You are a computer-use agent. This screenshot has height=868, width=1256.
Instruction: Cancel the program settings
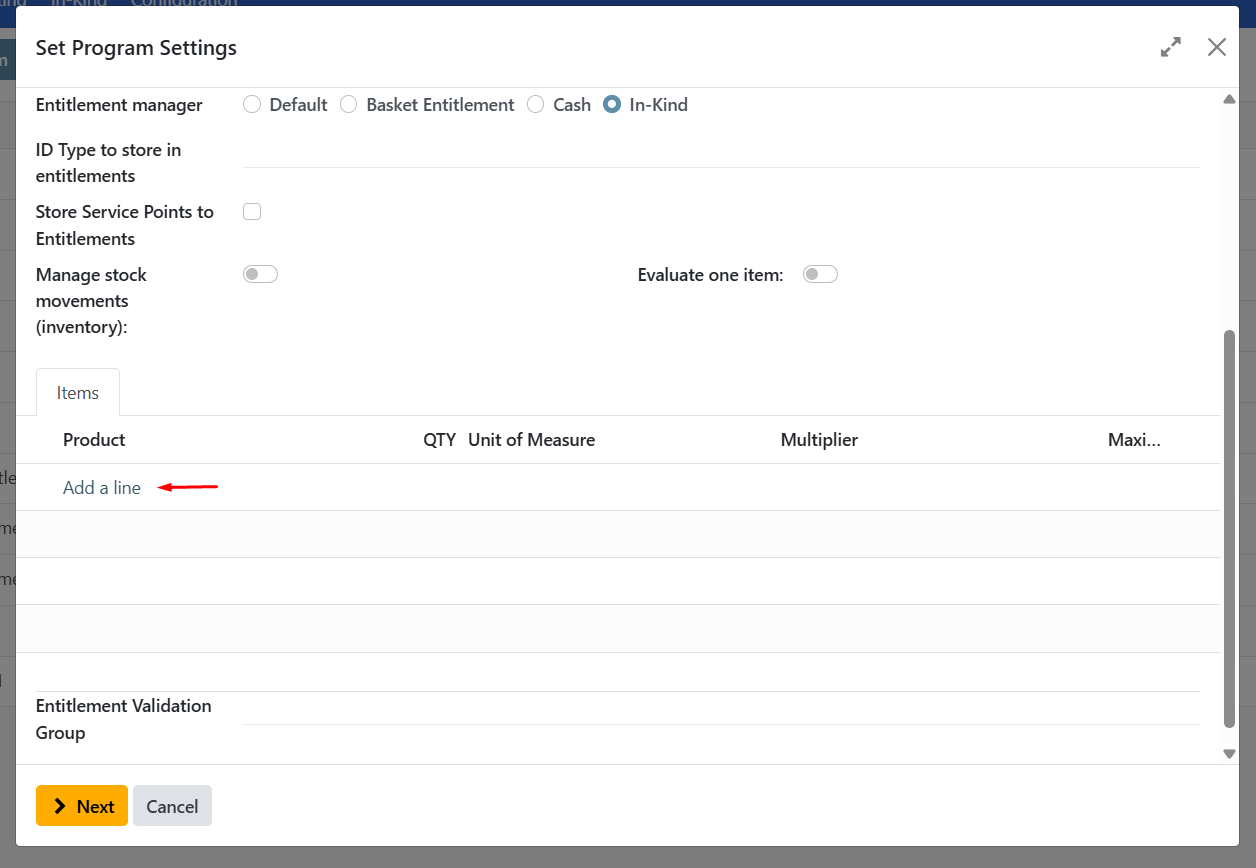[x=172, y=806]
